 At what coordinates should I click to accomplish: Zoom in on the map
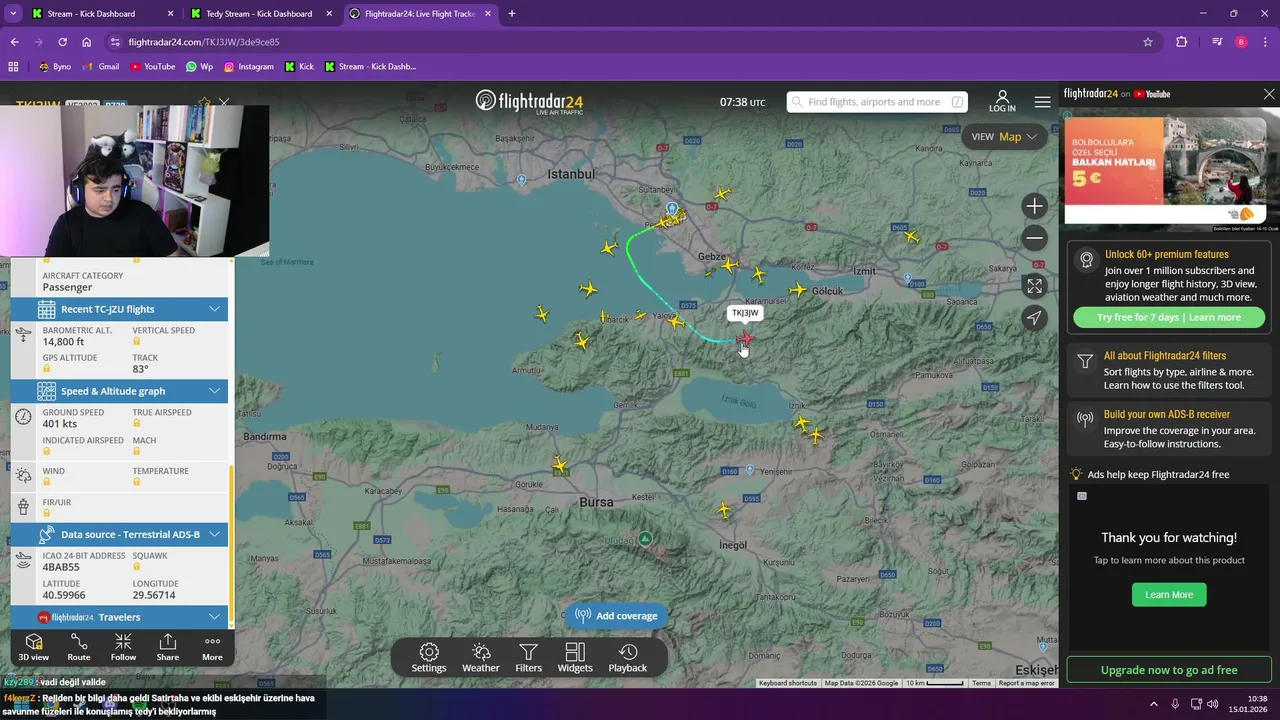(x=1034, y=206)
